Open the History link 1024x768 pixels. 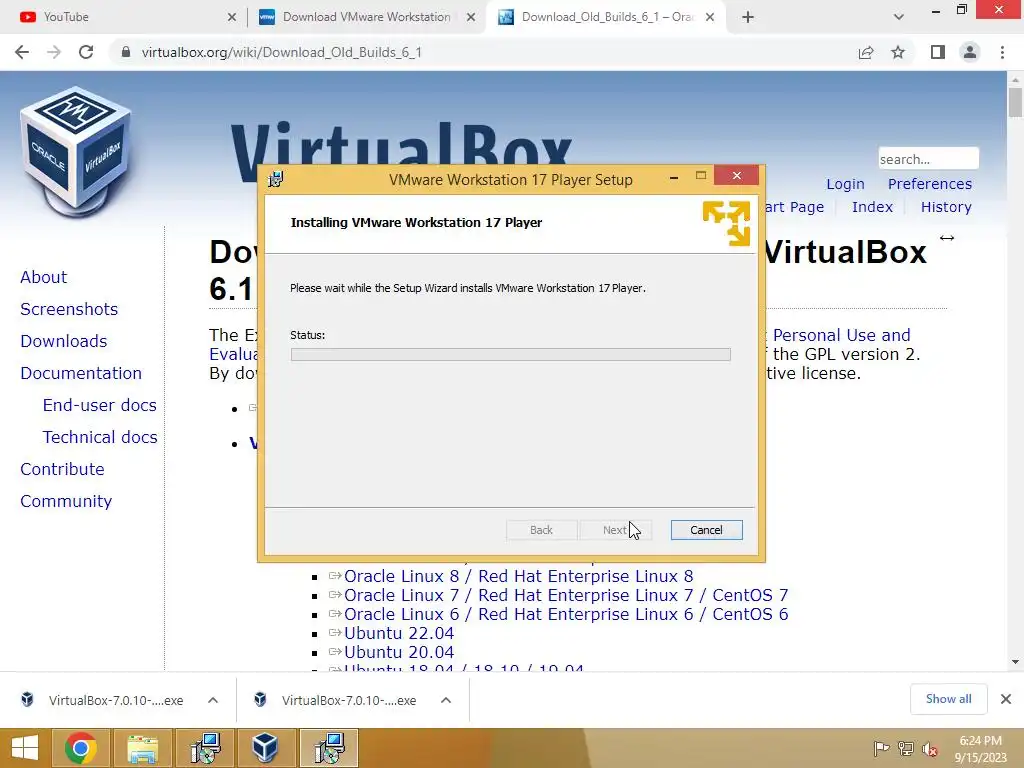pyautogui.click(x=946, y=207)
